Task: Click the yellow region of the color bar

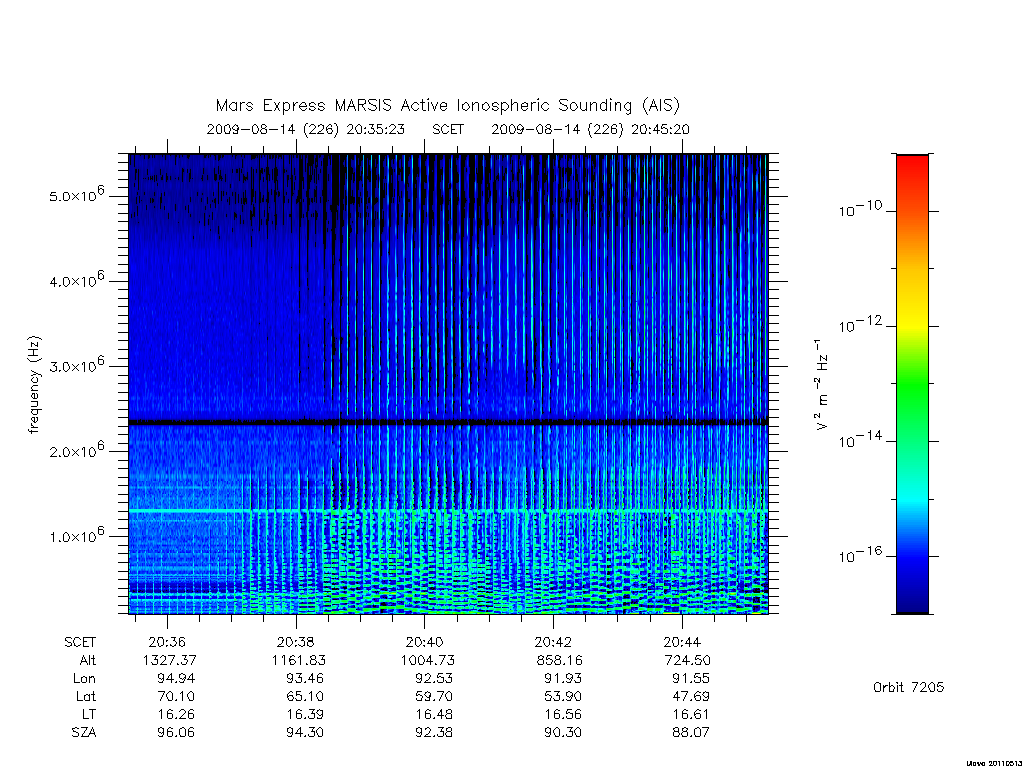Action: coord(912,313)
